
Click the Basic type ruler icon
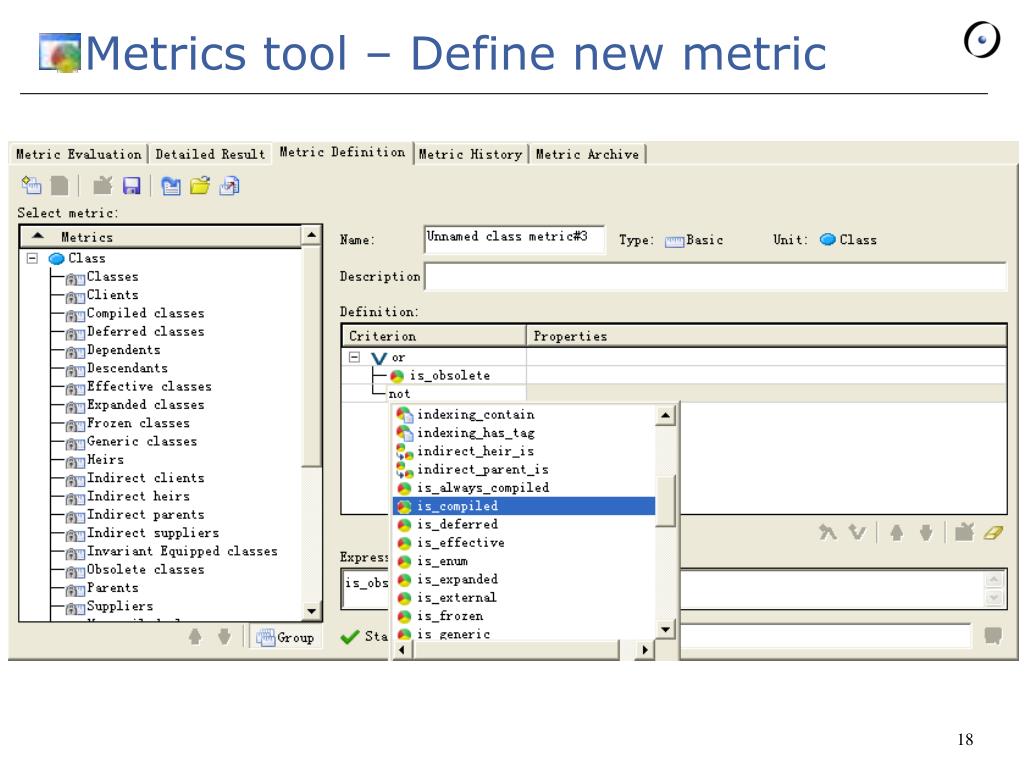(x=674, y=242)
